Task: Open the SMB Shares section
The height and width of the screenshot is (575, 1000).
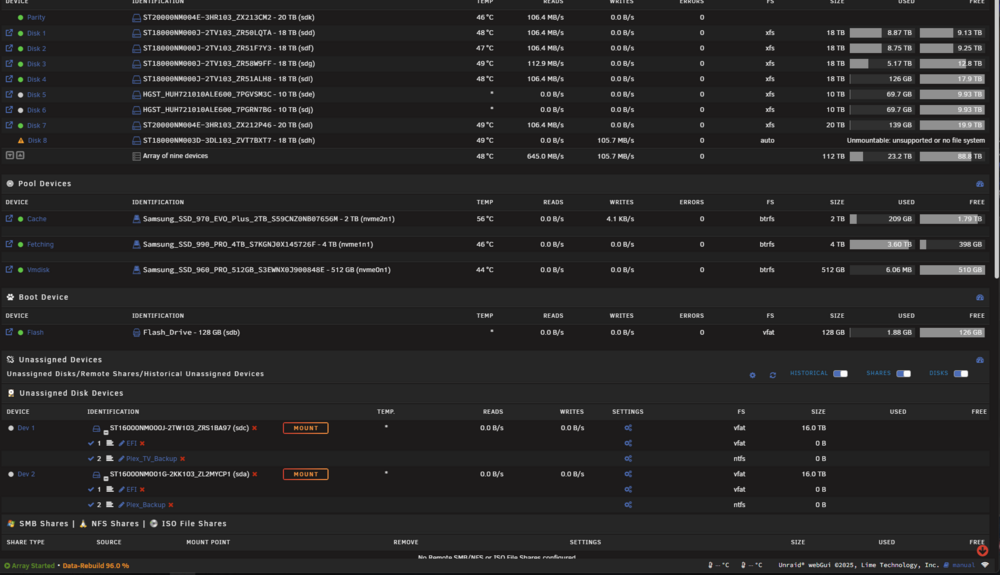Action: click(x=43, y=523)
